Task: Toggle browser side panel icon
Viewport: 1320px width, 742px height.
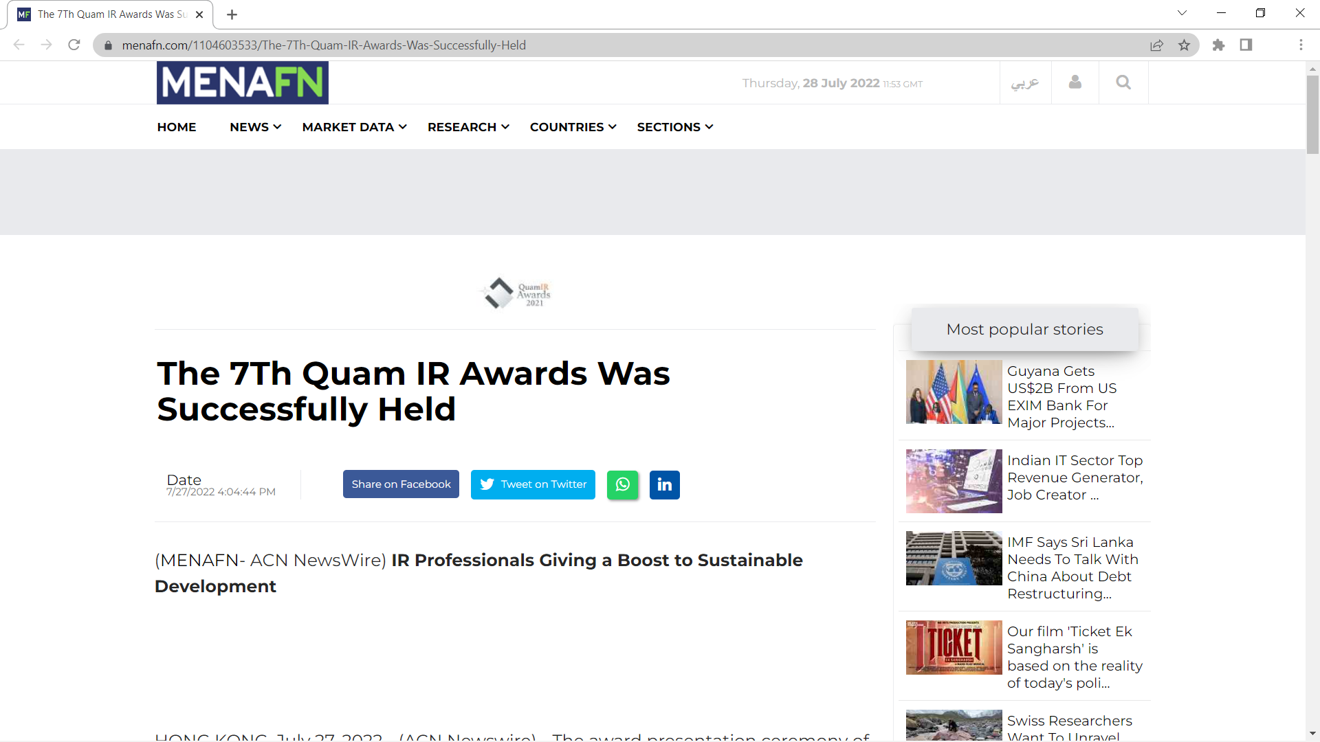Action: 1246,45
